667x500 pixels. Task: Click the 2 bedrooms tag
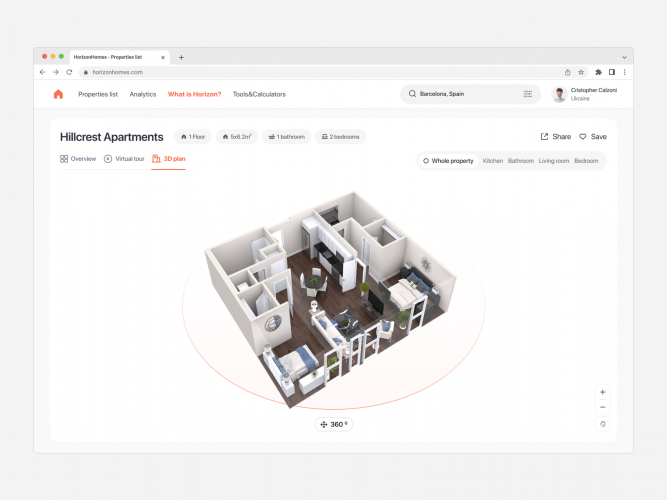click(x=340, y=137)
